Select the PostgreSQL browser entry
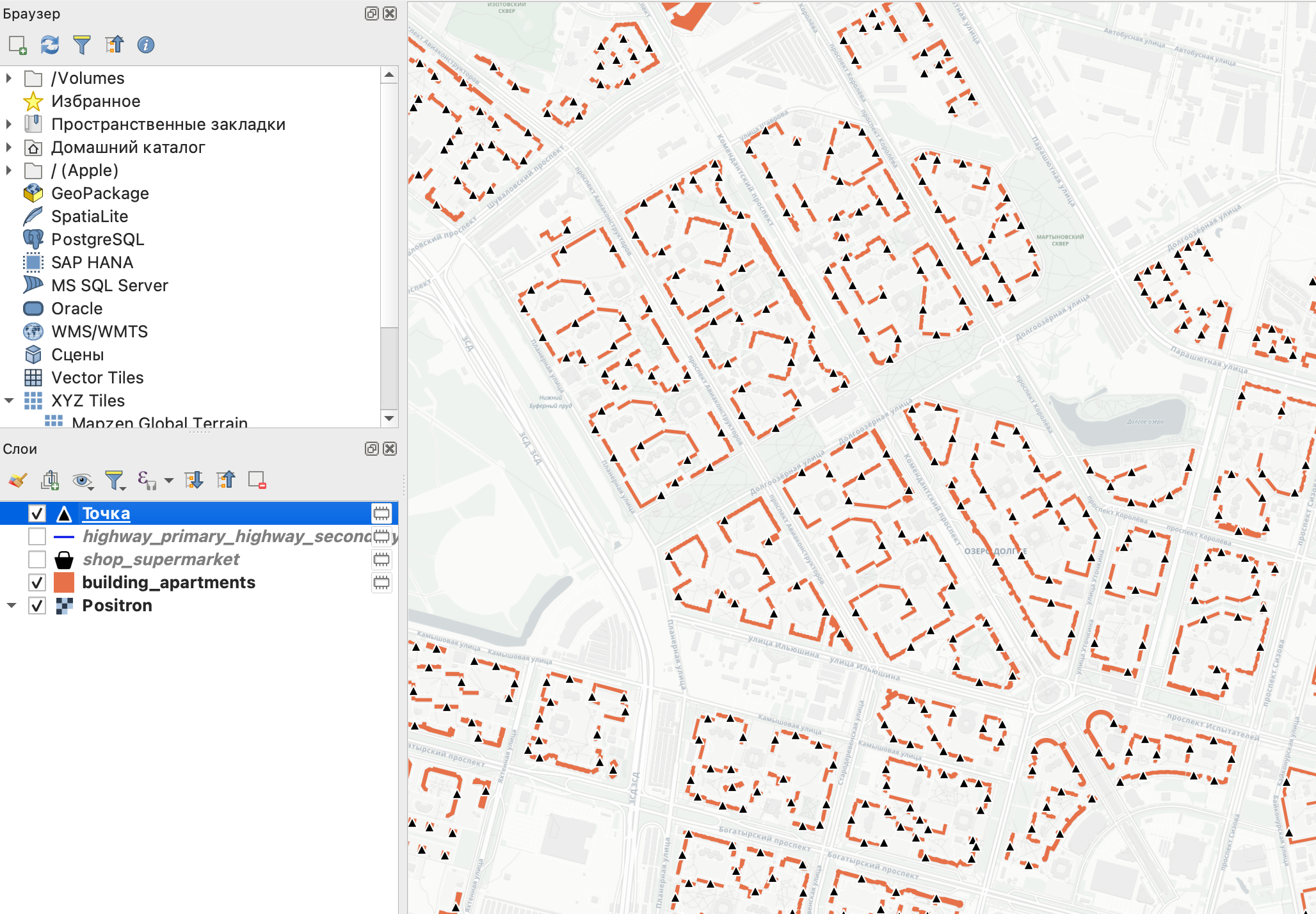The height and width of the screenshot is (914, 1316). coord(97,239)
